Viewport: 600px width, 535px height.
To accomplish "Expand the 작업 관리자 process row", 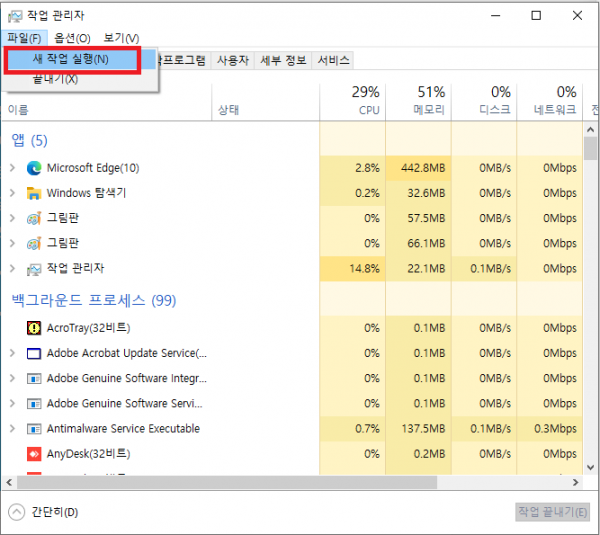I will point(12,269).
